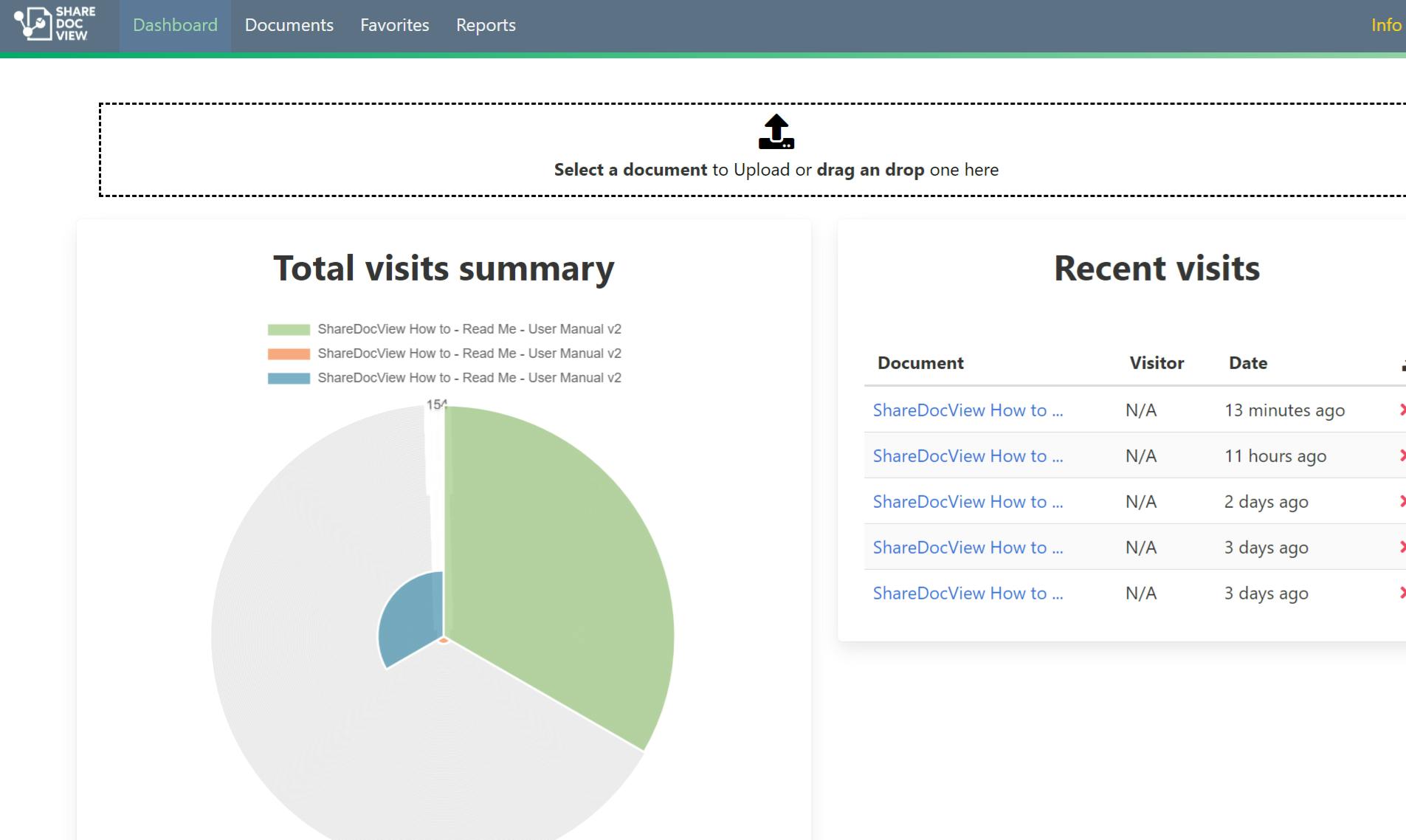
Task: Switch to the Favorites tab
Action: pos(395,25)
